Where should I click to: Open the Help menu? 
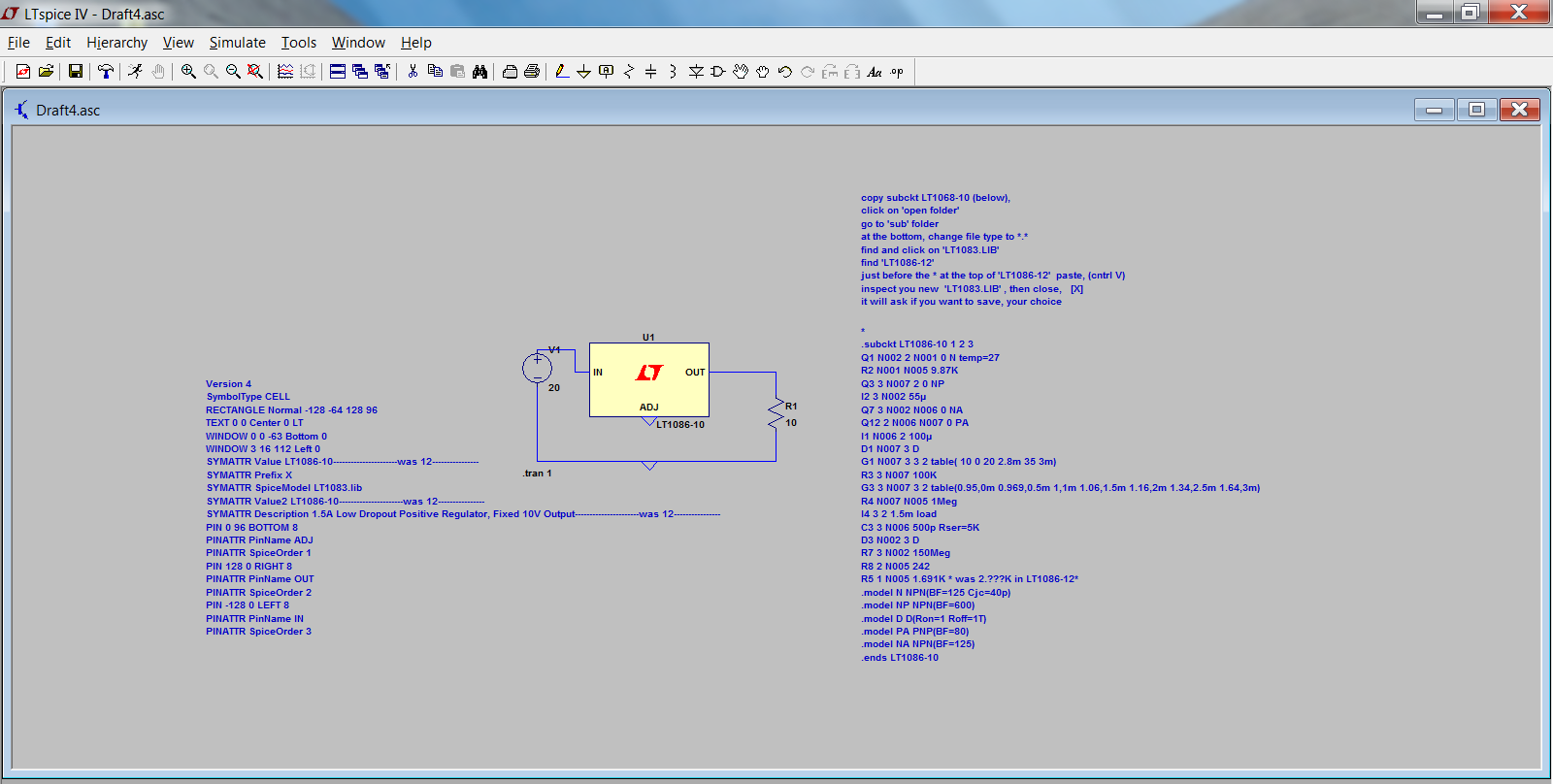pyautogui.click(x=416, y=43)
